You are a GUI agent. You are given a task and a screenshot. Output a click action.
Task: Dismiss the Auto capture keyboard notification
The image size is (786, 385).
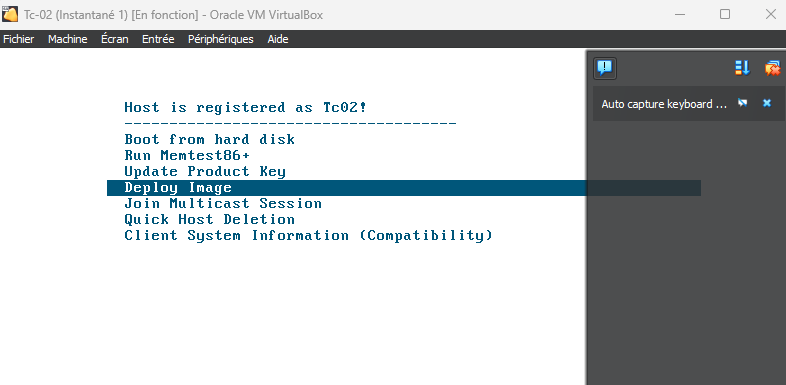[767, 103]
